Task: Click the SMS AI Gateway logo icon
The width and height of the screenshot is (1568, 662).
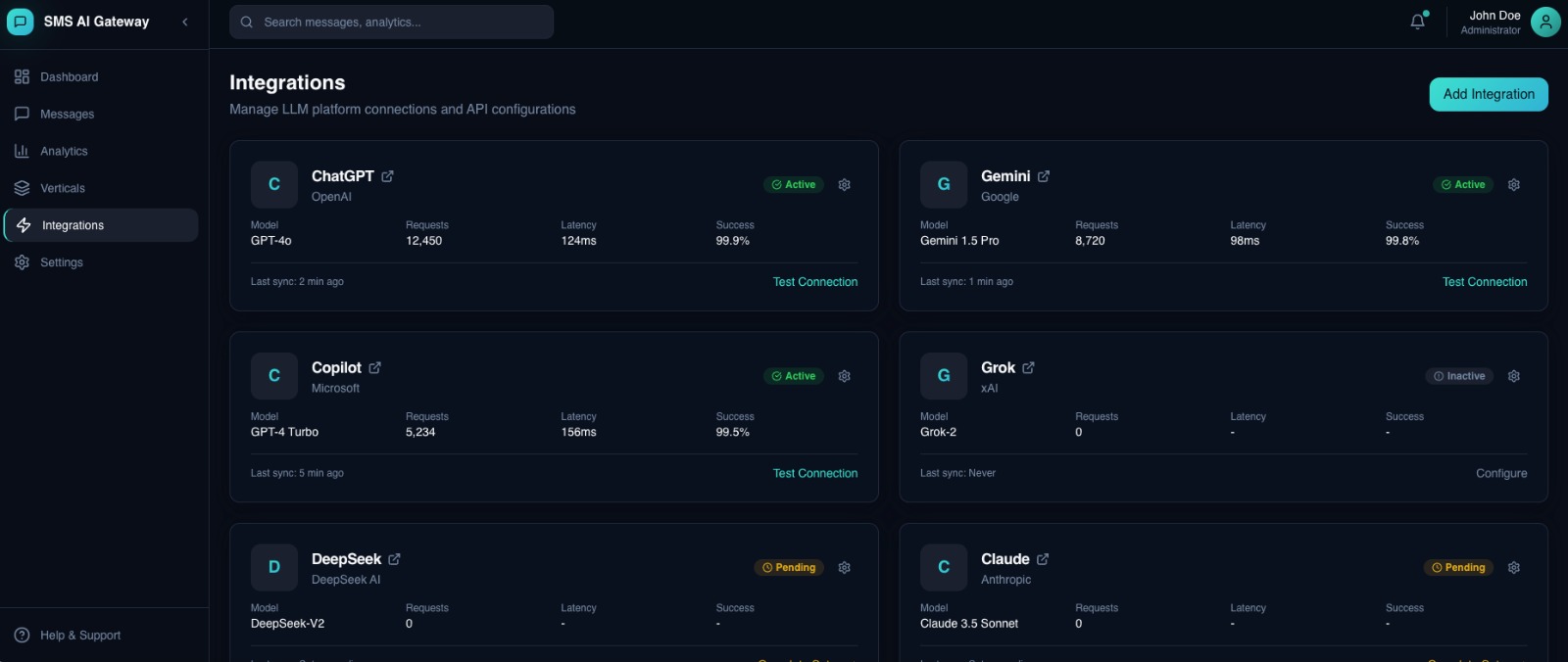Action: pyautogui.click(x=21, y=22)
